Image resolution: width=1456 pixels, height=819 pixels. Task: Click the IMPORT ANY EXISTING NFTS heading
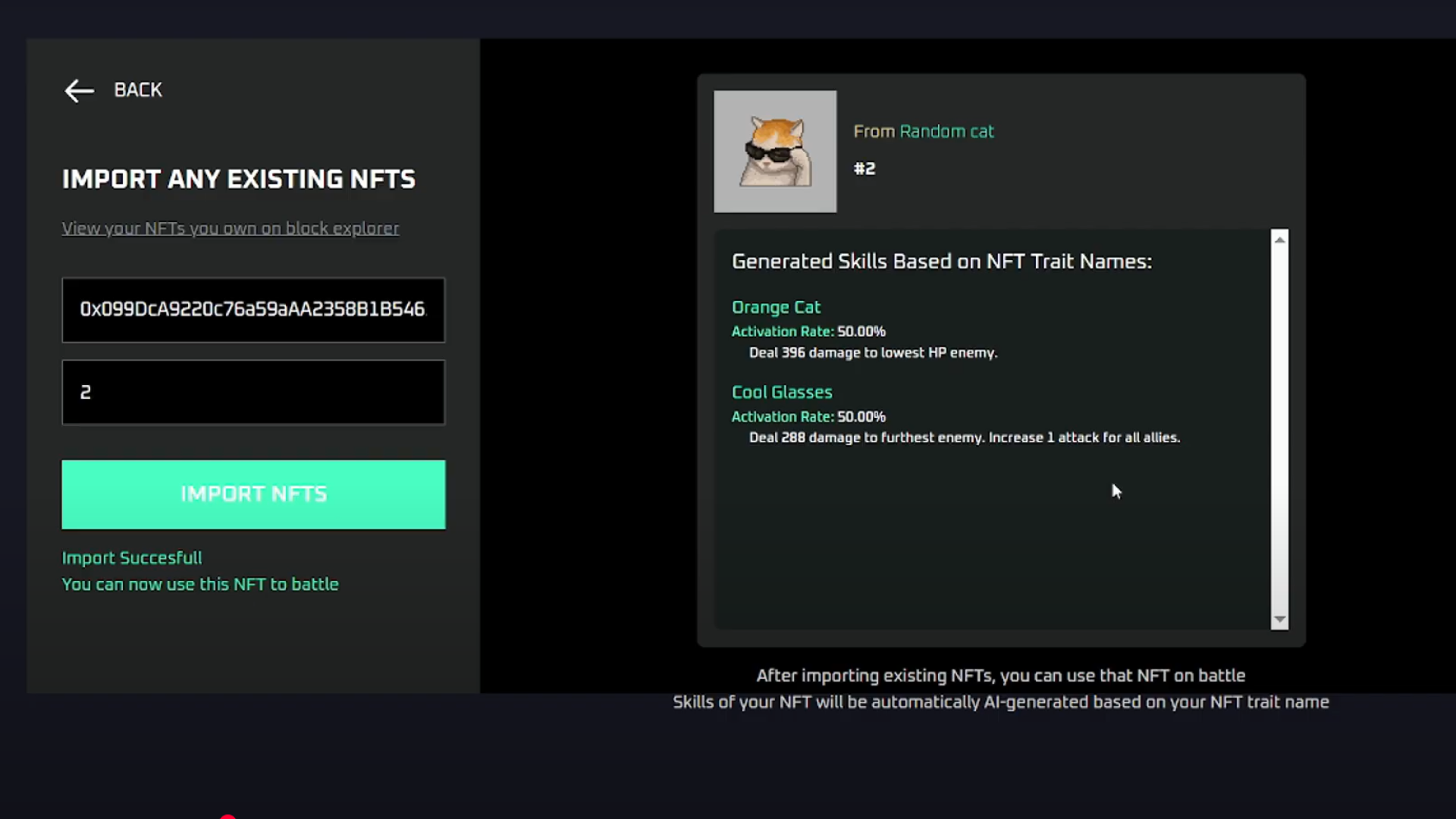239,179
